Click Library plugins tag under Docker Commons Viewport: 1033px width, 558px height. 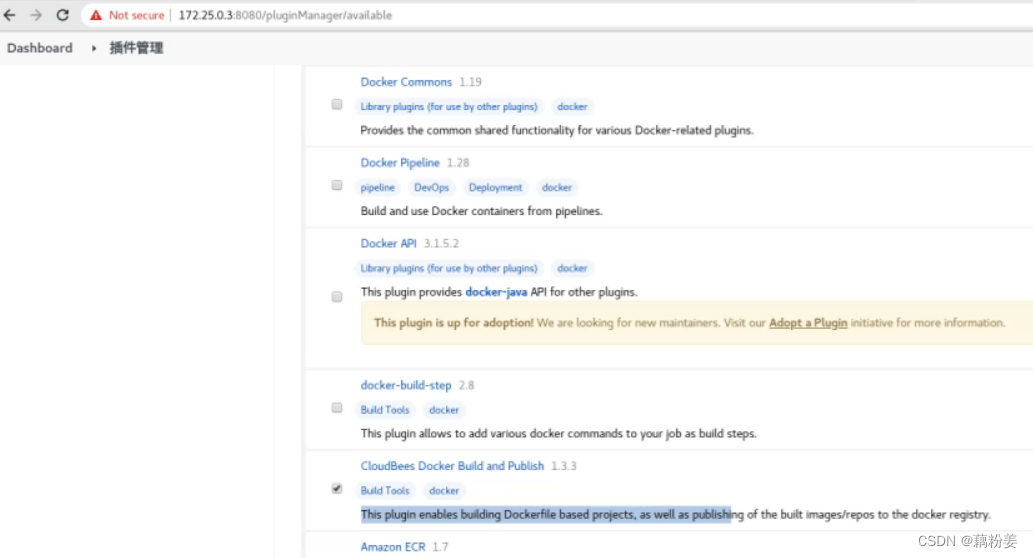pos(449,106)
